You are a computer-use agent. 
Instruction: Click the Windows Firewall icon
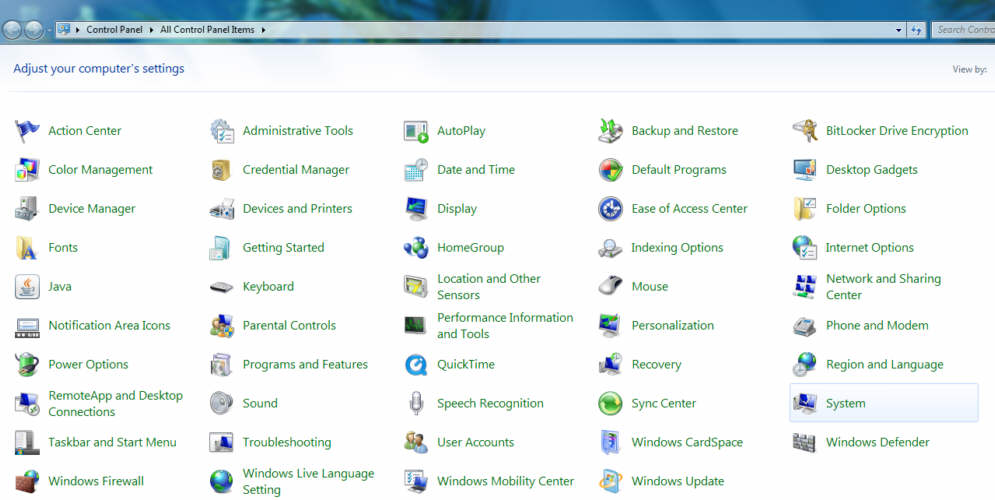[27, 481]
